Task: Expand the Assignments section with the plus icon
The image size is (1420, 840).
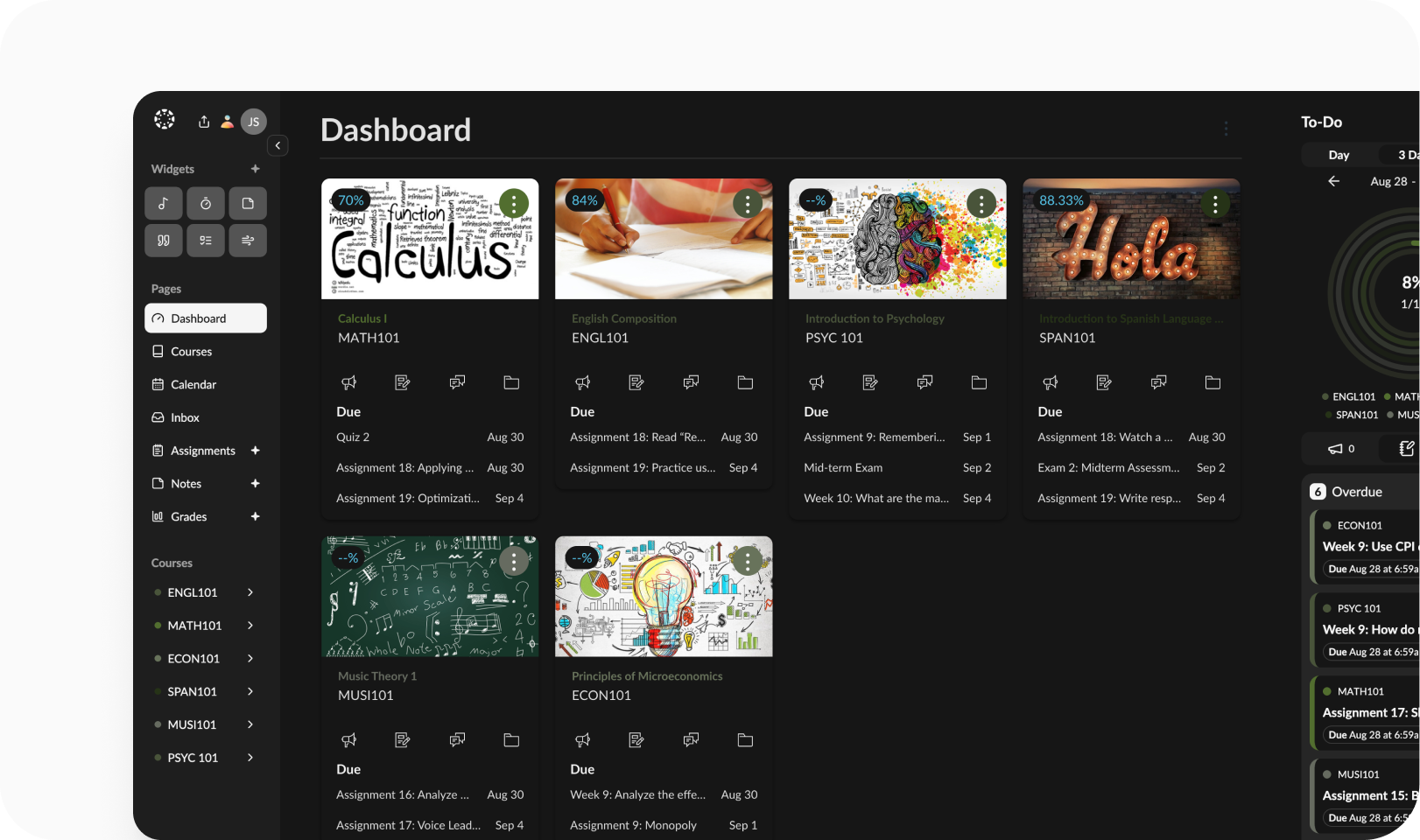Action: point(255,450)
